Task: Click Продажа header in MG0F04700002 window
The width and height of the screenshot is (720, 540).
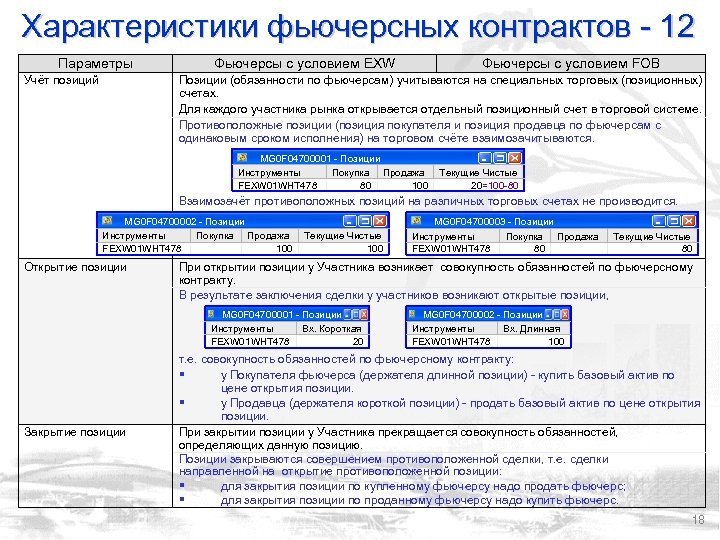Action: 269,236
